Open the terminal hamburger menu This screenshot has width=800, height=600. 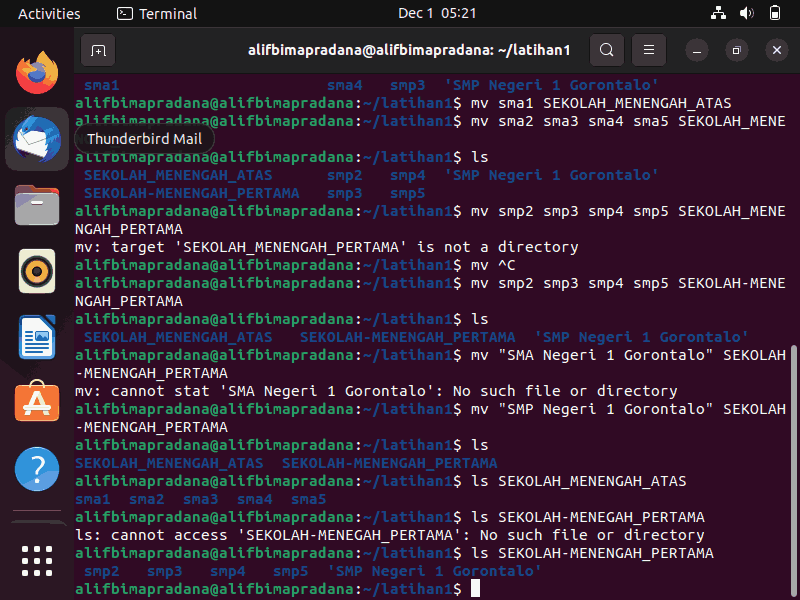click(x=649, y=50)
